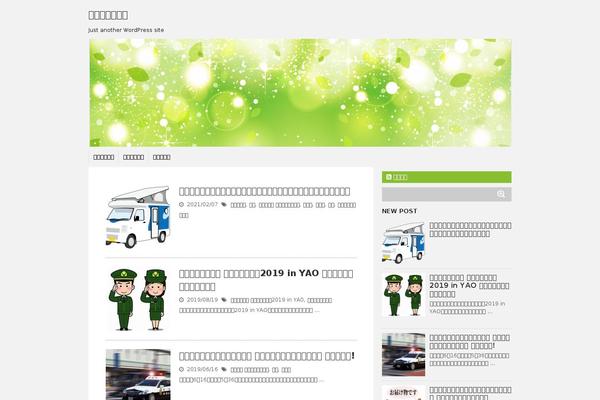
Task: Open the large saluting officers thumbnail
Action: pos(138,299)
